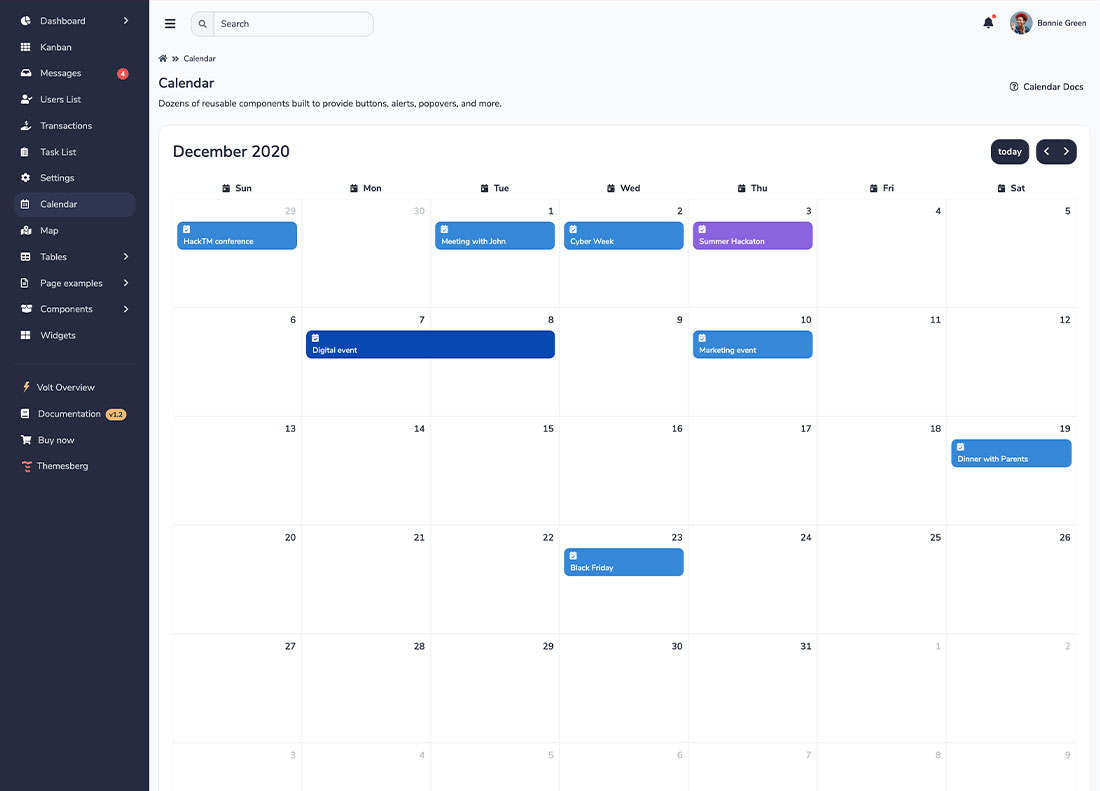Open Transactions in the sidebar
The width and height of the screenshot is (1100, 791).
(74, 126)
